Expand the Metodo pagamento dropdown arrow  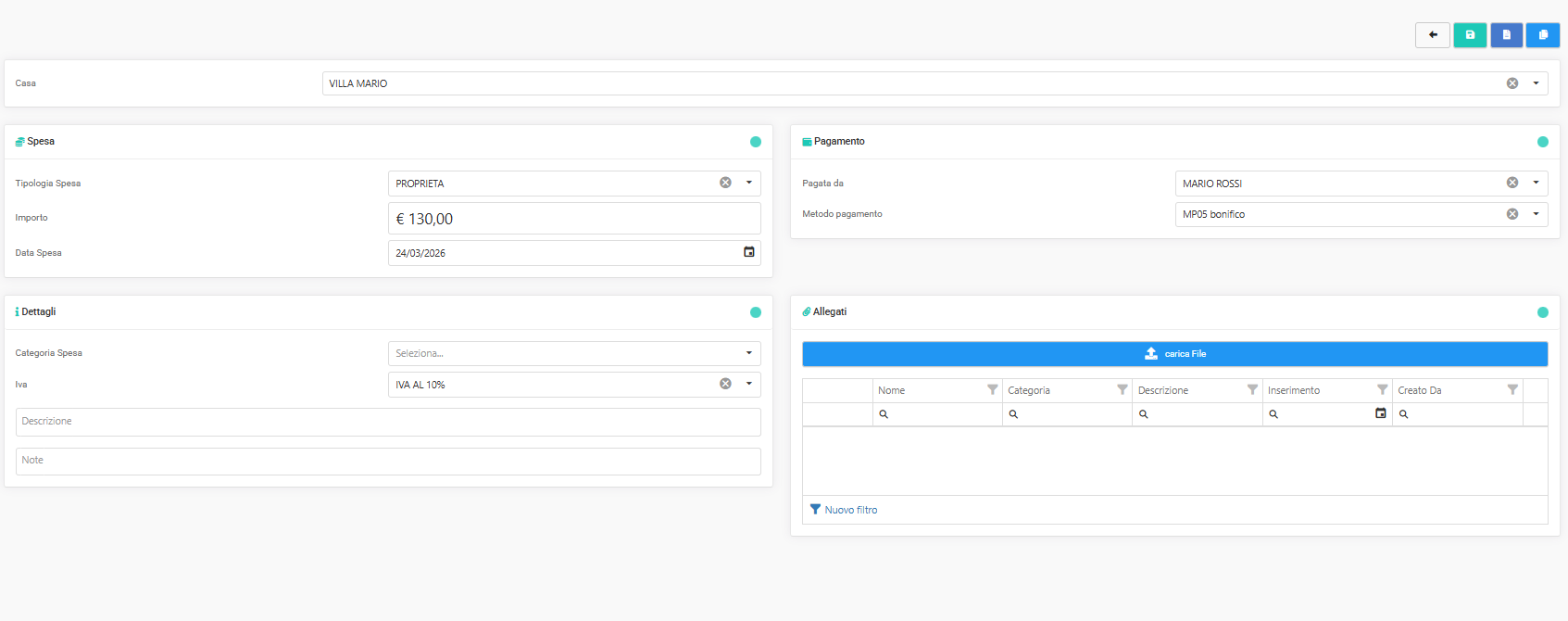[1536, 214]
